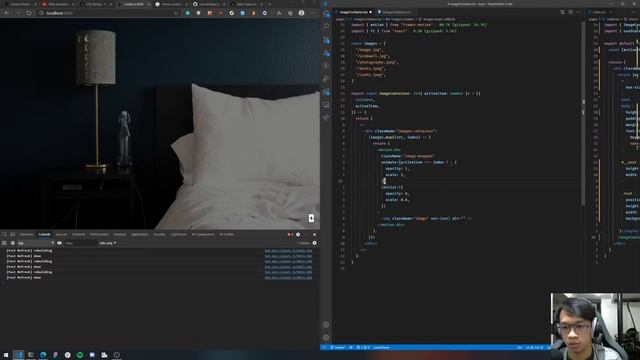640x360 pixels.
Task: Click the shield extension icon in browser toolbar
Action: point(198,13)
